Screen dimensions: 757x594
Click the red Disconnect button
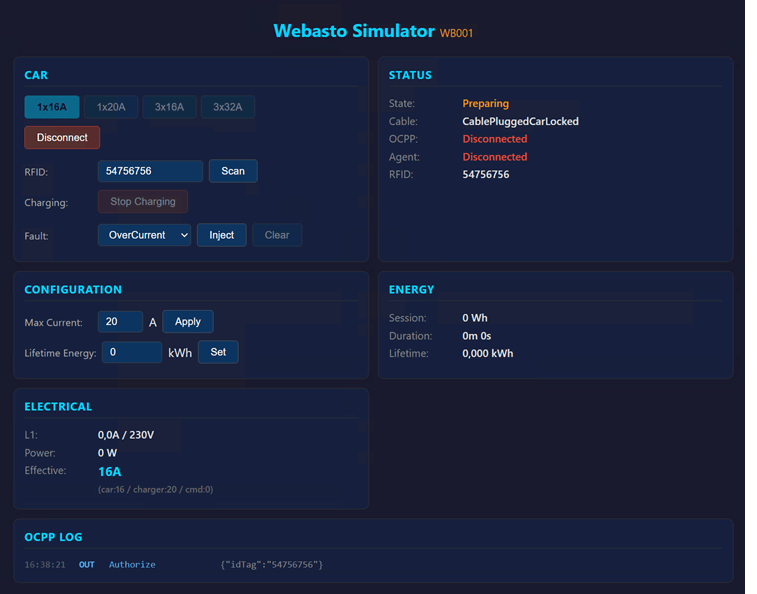pos(62,138)
